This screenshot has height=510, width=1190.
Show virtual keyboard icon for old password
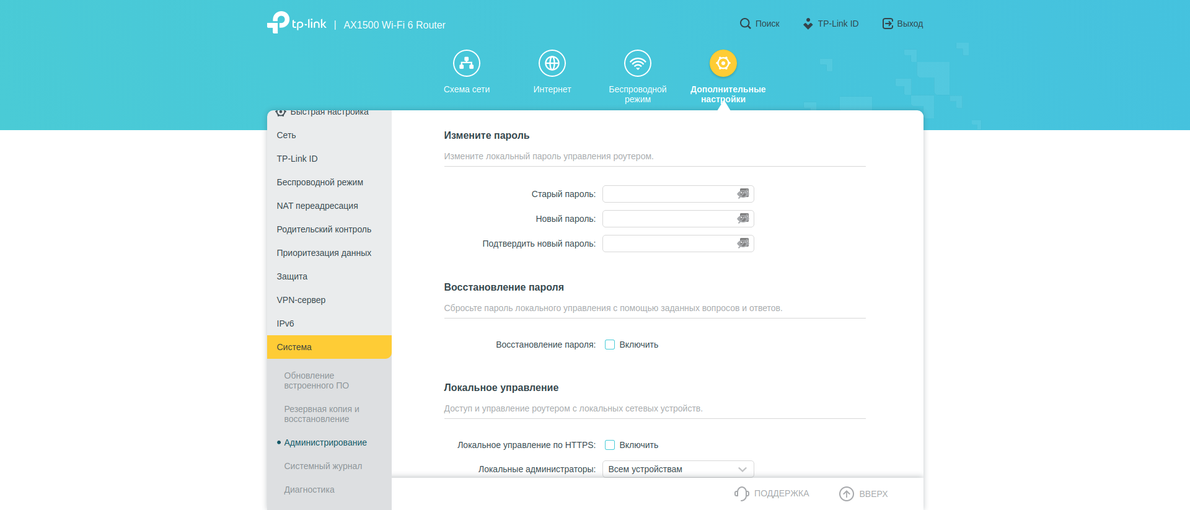coord(743,194)
